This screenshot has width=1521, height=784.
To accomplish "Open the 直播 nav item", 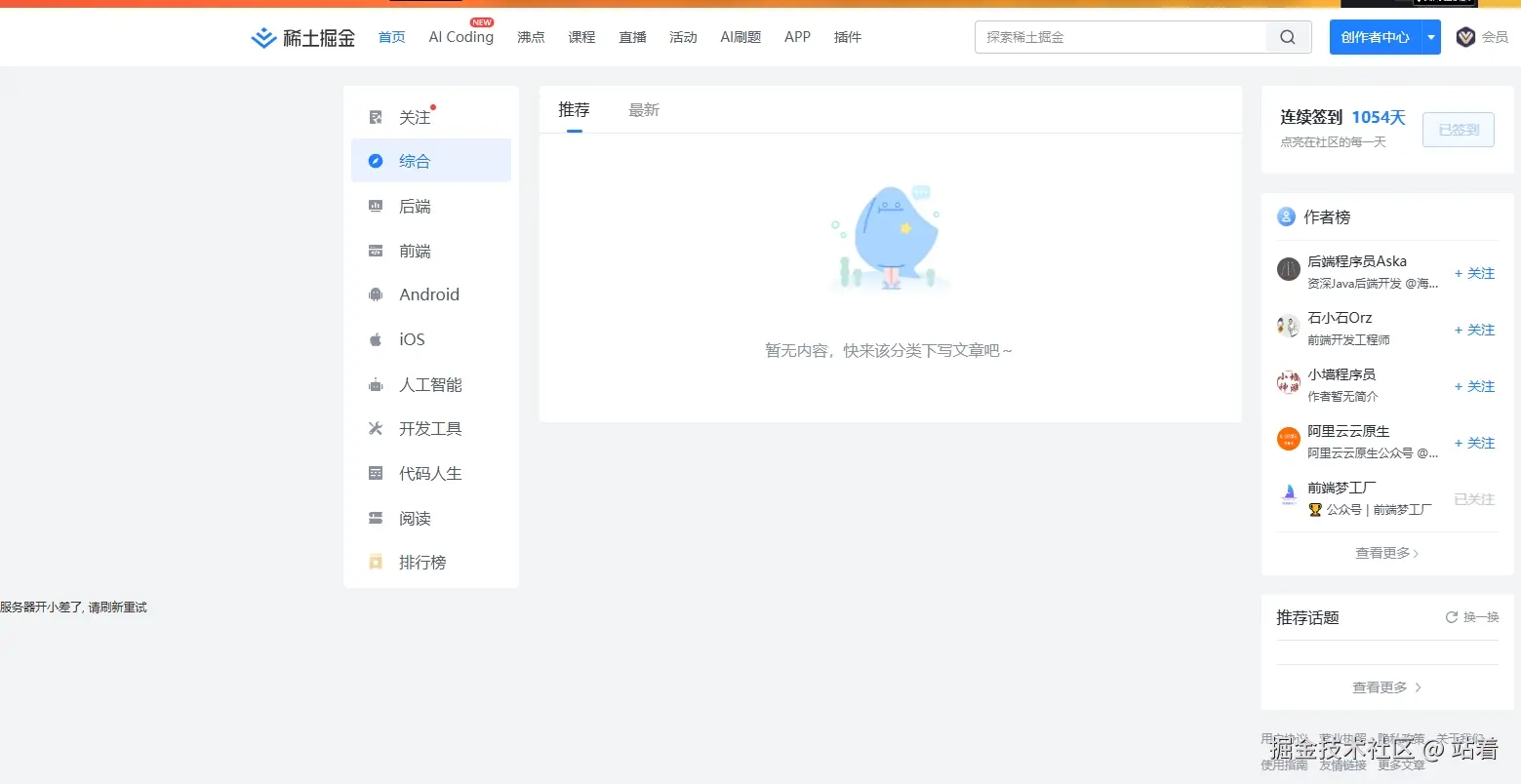I will [632, 37].
